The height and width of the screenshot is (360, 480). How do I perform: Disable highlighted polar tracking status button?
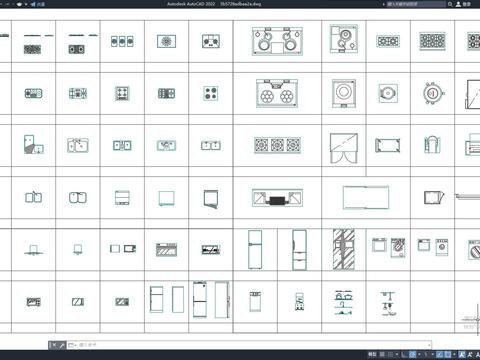click(412, 354)
